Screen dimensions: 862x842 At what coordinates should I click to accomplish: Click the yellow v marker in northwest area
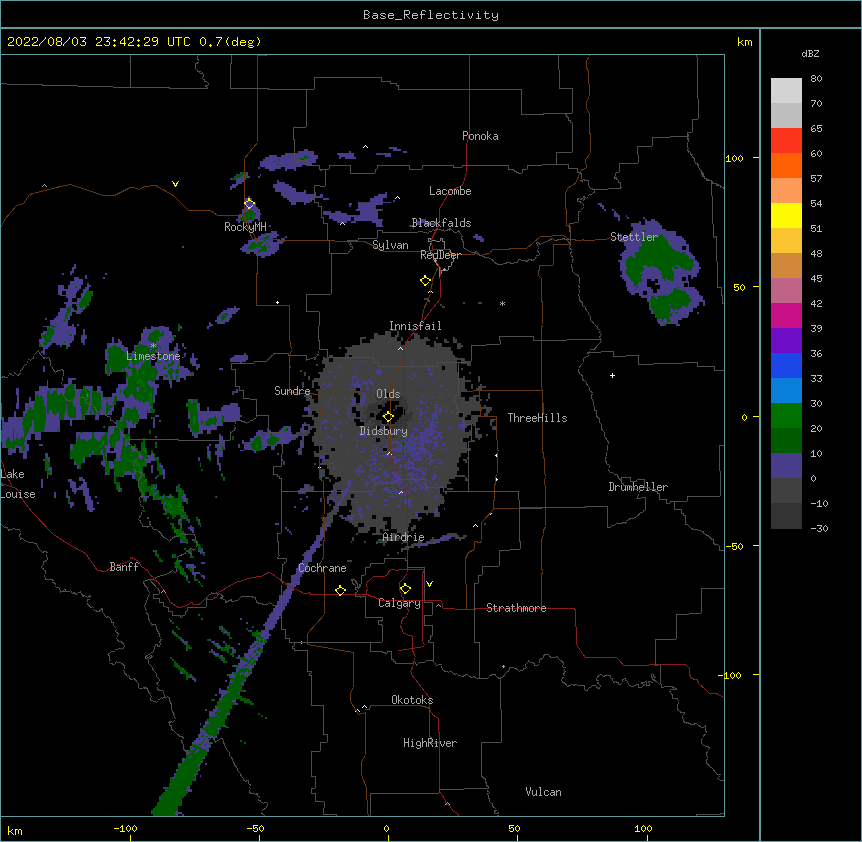click(x=175, y=184)
